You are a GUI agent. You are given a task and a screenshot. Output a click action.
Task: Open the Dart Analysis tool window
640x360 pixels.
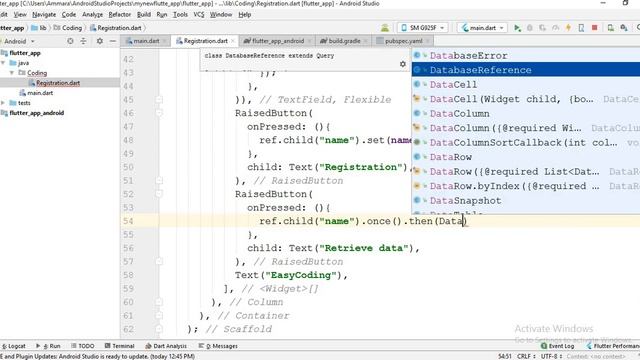(x=166, y=346)
